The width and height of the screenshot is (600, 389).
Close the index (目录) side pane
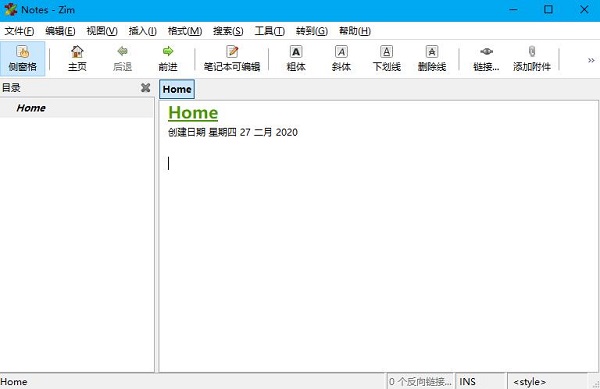(x=145, y=88)
